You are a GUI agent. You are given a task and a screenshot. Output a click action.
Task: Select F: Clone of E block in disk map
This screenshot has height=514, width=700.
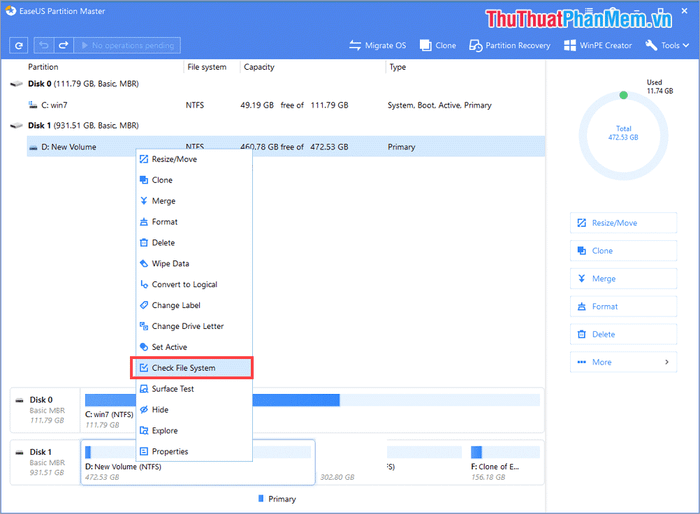(x=505, y=462)
